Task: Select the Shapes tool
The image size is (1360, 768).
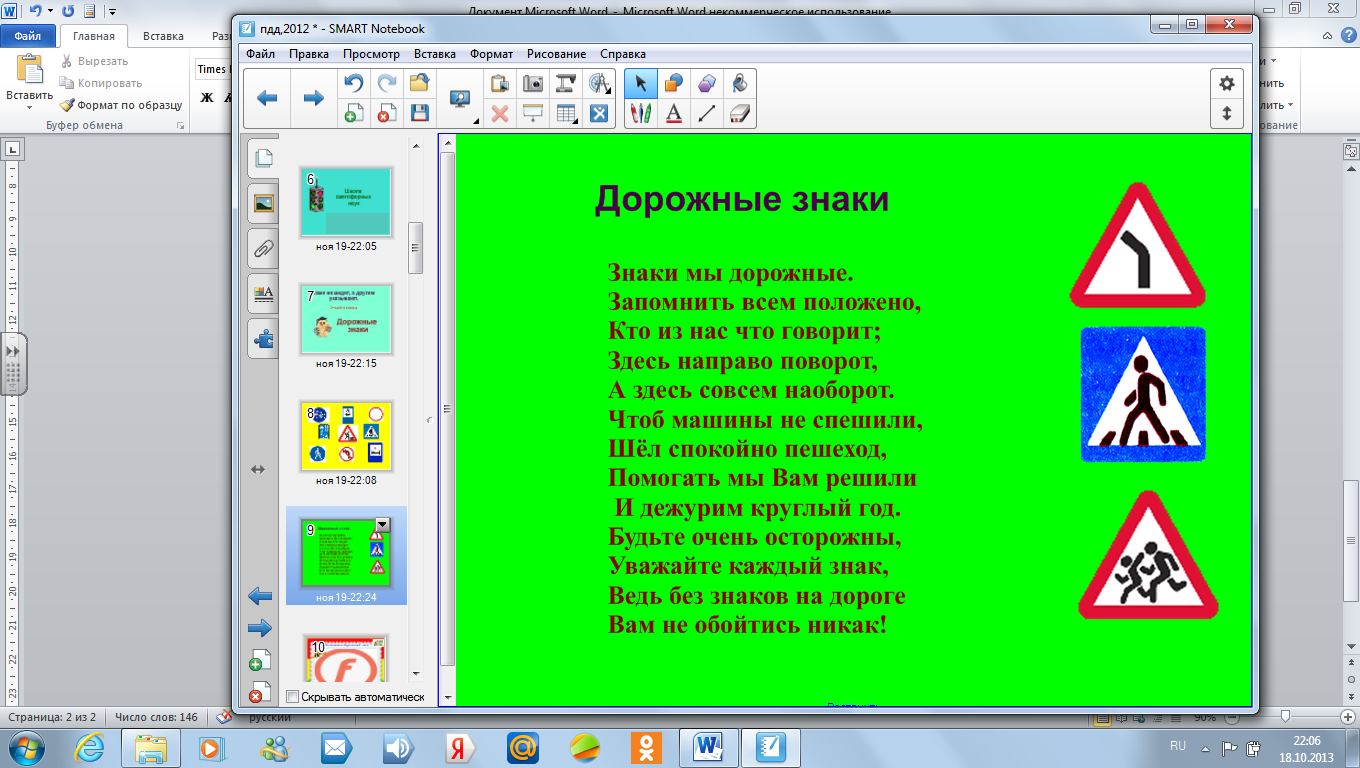Action: click(x=674, y=83)
